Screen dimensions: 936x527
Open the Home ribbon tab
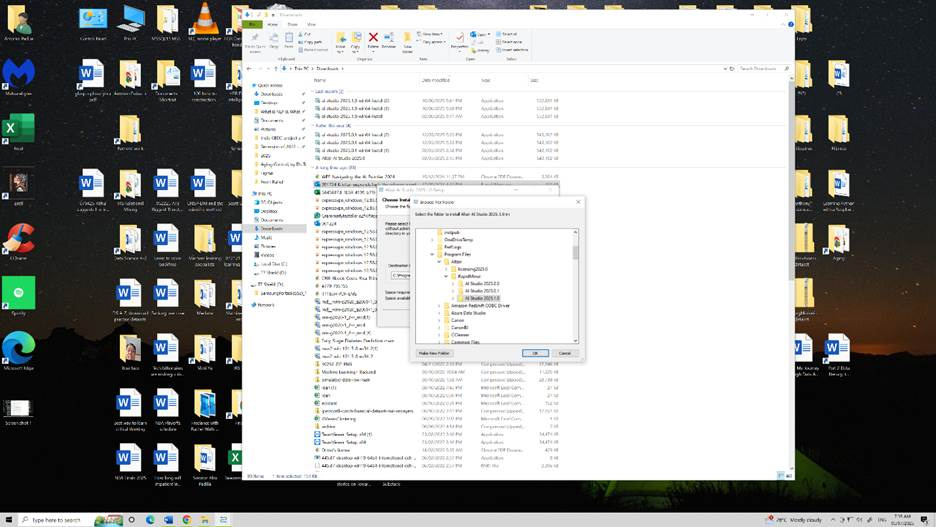click(x=273, y=24)
